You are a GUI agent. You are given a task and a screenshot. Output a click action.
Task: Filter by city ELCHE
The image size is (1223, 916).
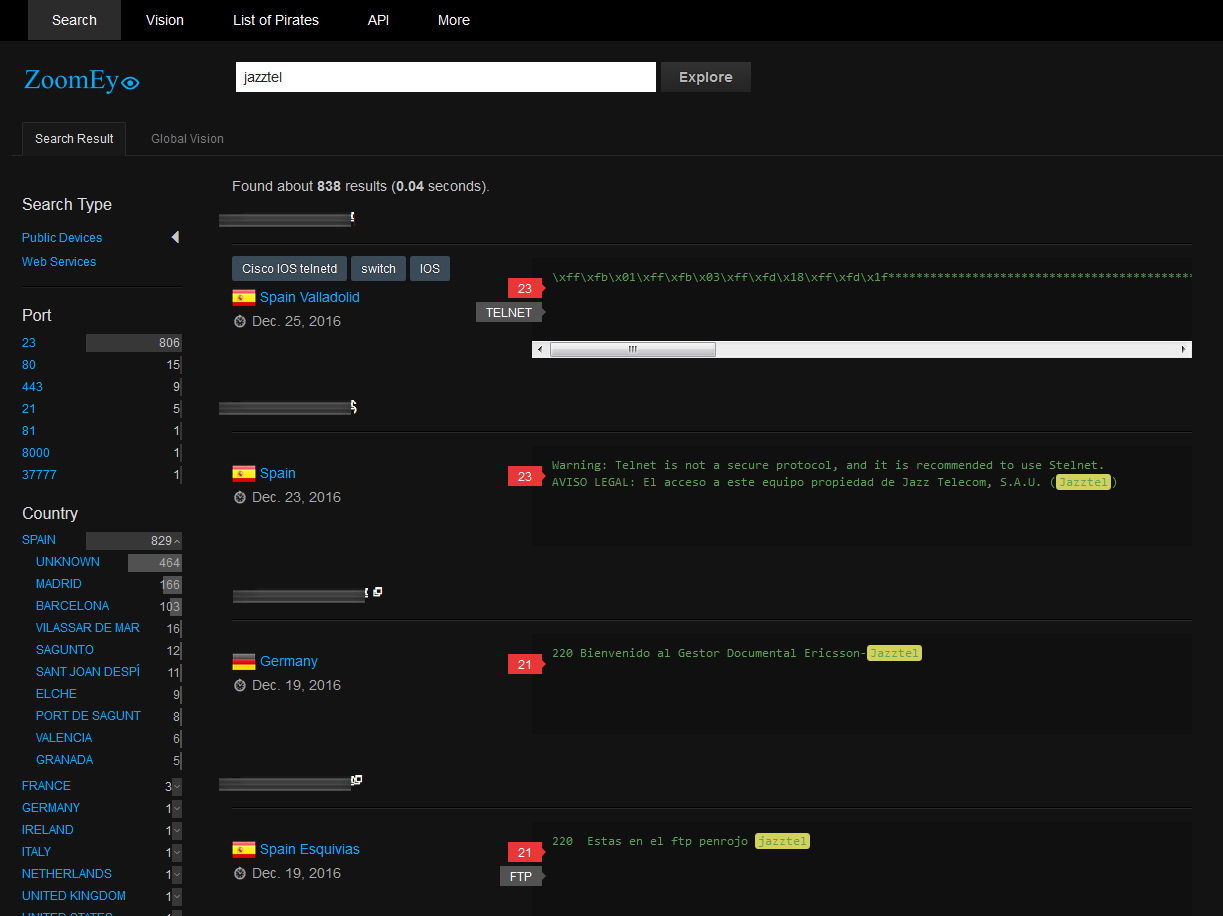click(56, 694)
